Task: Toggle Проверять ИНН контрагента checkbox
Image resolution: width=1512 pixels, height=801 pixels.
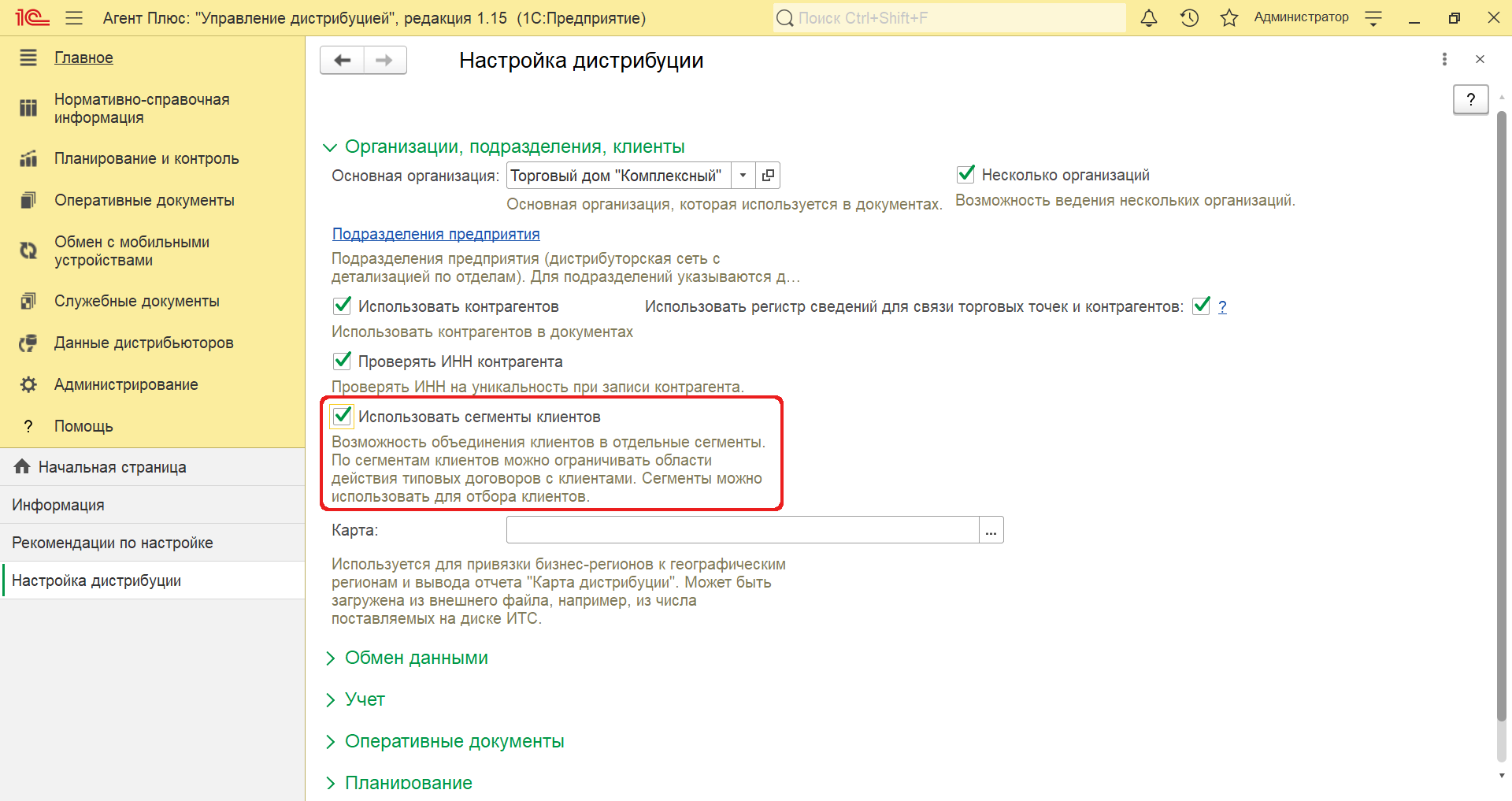Action: pyautogui.click(x=342, y=361)
